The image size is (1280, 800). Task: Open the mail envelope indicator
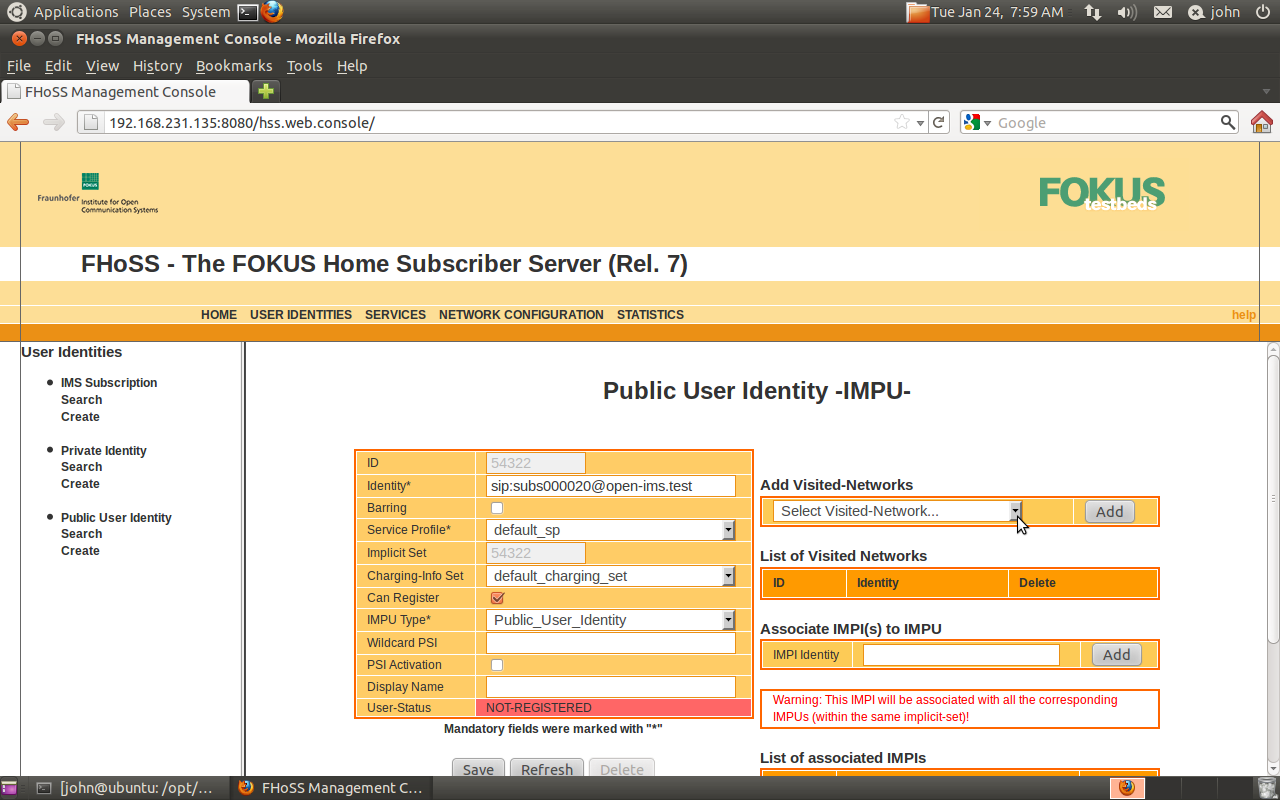tap(1163, 12)
